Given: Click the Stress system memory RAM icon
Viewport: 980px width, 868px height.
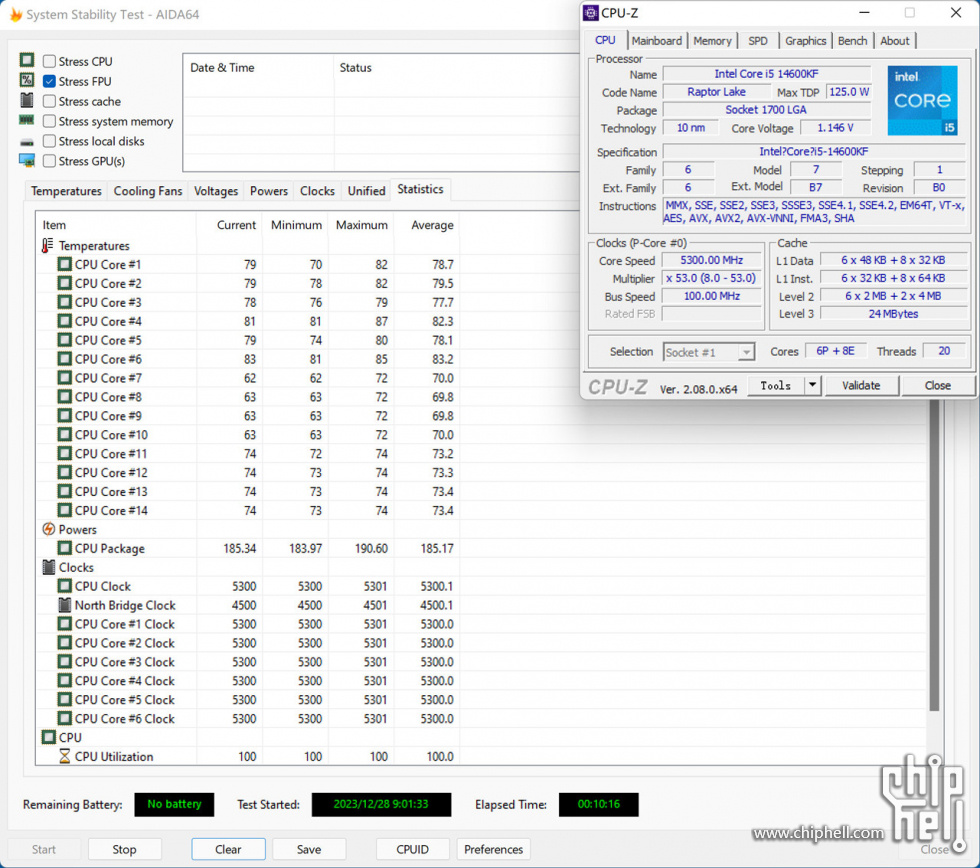Looking at the screenshot, I should 27,120.
